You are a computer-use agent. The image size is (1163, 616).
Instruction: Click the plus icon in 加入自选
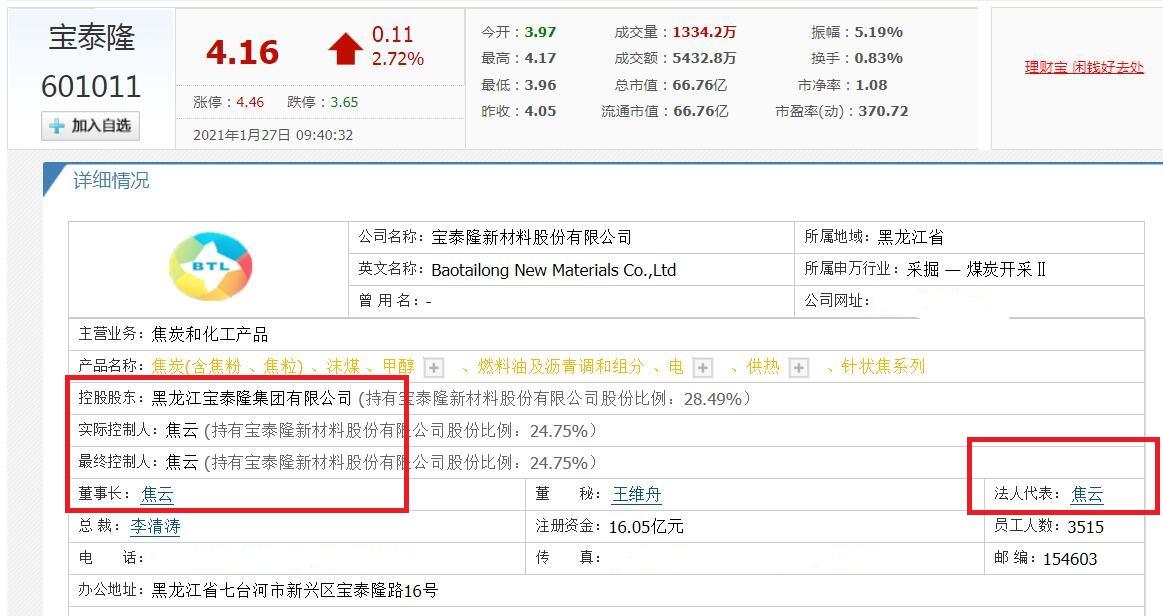point(57,126)
